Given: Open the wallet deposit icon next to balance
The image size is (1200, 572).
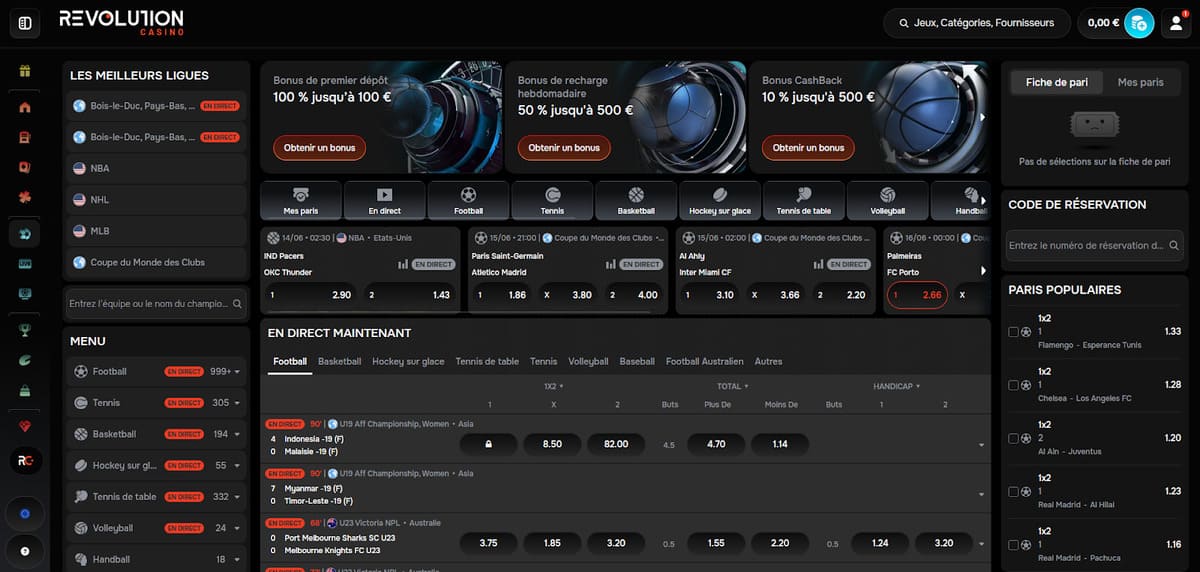Looking at the screenshot, I should pos(1138,23).
